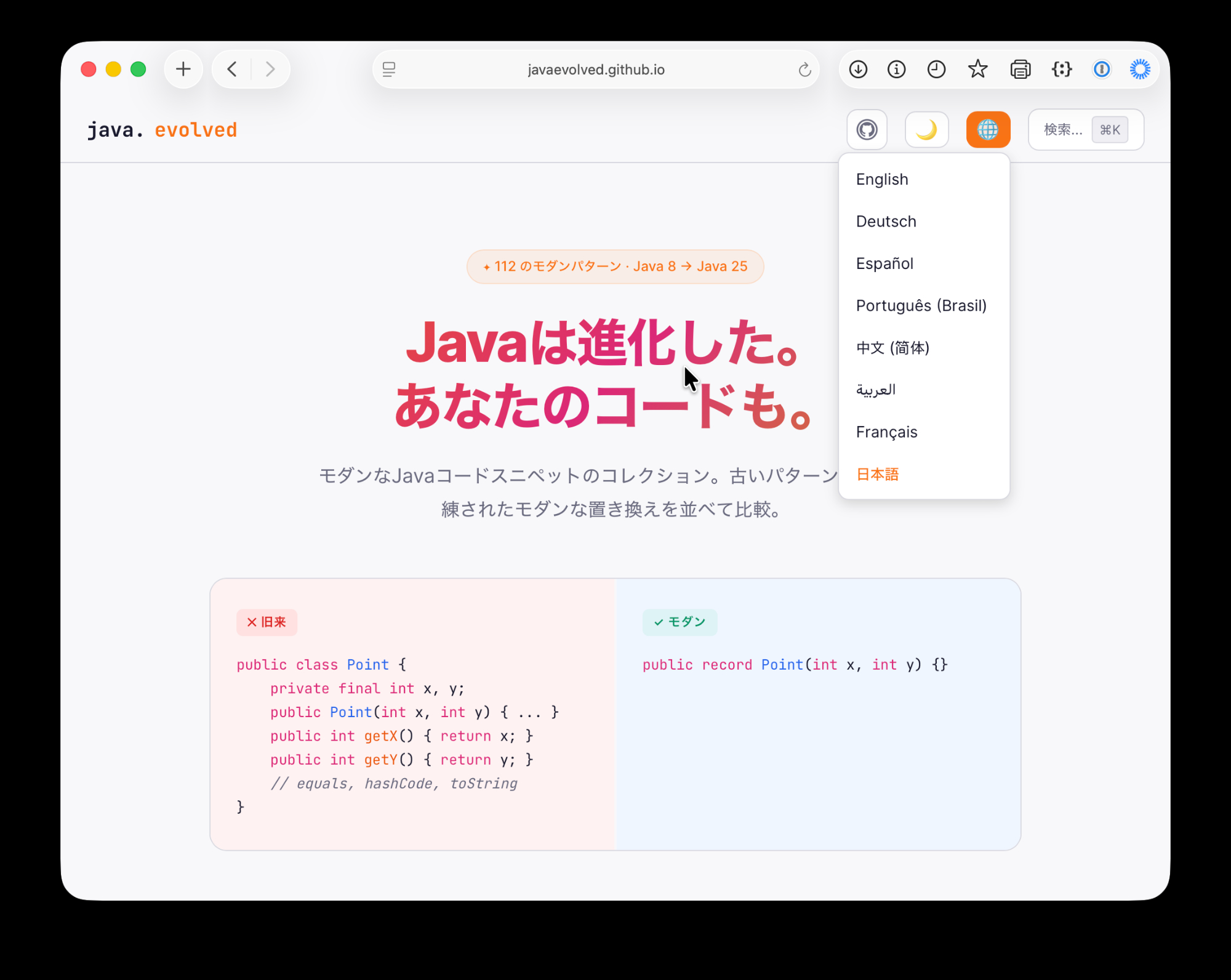
Task: Click the java.evolved logo link
Action: coord(162,130)
